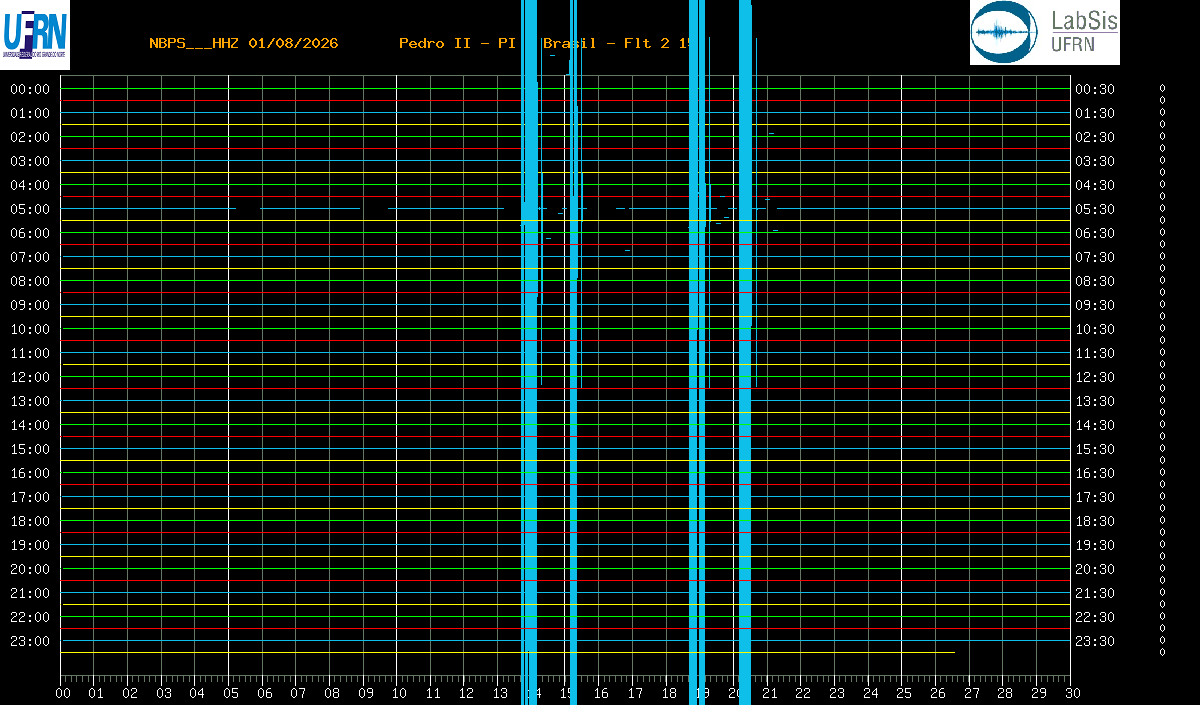1200x705 pixels.
Task: Click minute axis tick label 20
Action: pyautogui.click(x=735, y=693)
